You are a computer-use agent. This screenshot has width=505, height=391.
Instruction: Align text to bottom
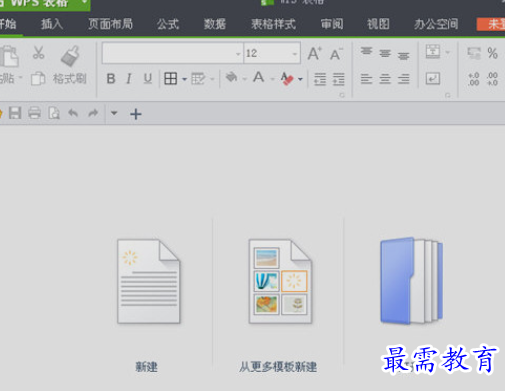pos(403,56)
